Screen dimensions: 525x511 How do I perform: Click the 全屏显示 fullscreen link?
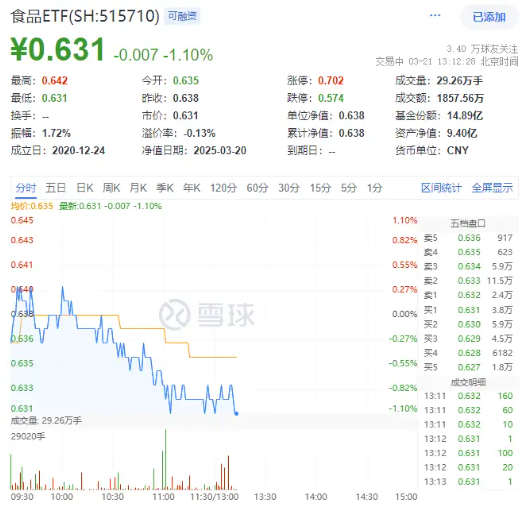(492, 188)
